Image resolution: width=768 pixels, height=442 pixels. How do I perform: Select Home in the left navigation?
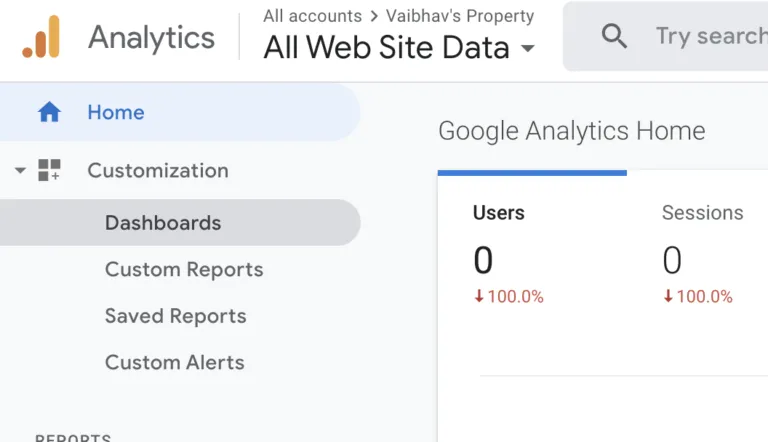(x=180, y=112)
